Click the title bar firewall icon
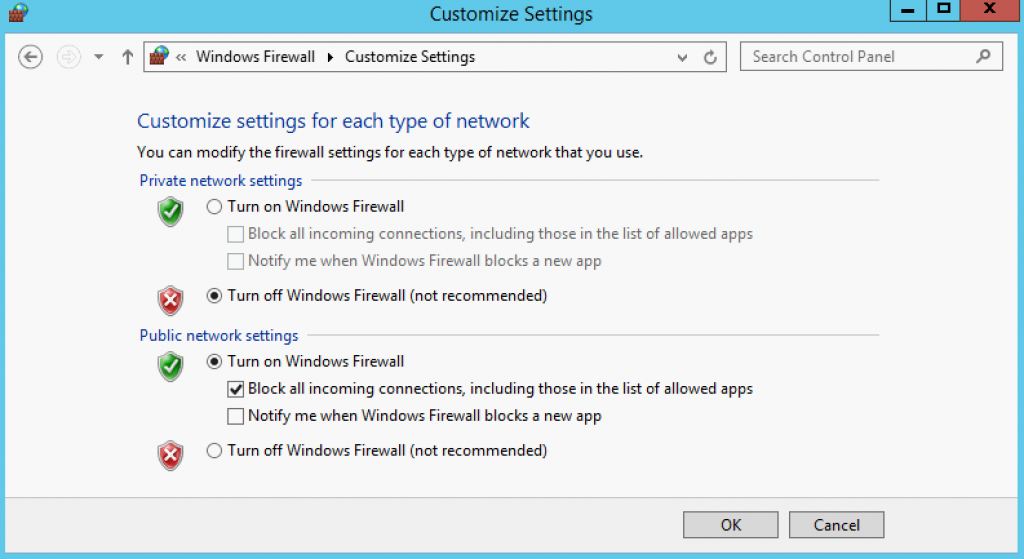1024x559 pixels. (18, 12)
